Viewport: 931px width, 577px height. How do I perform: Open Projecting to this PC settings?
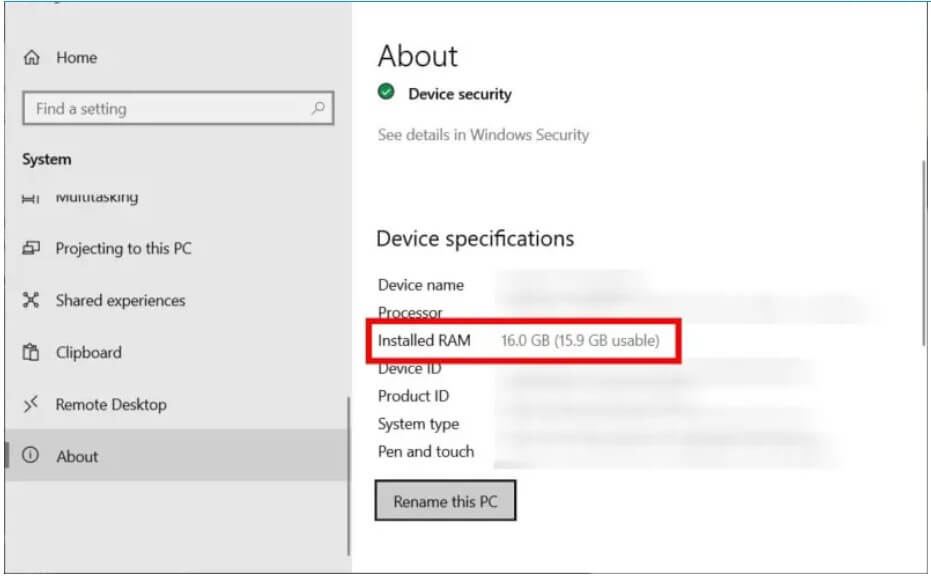123,249
